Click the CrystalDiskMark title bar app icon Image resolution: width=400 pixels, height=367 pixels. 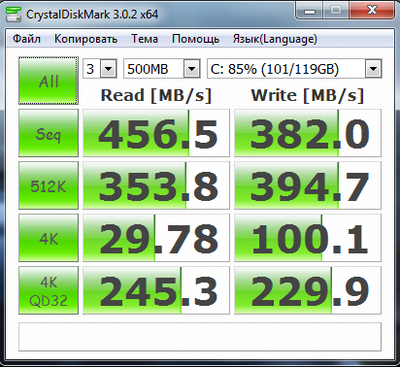pos(14,14)
